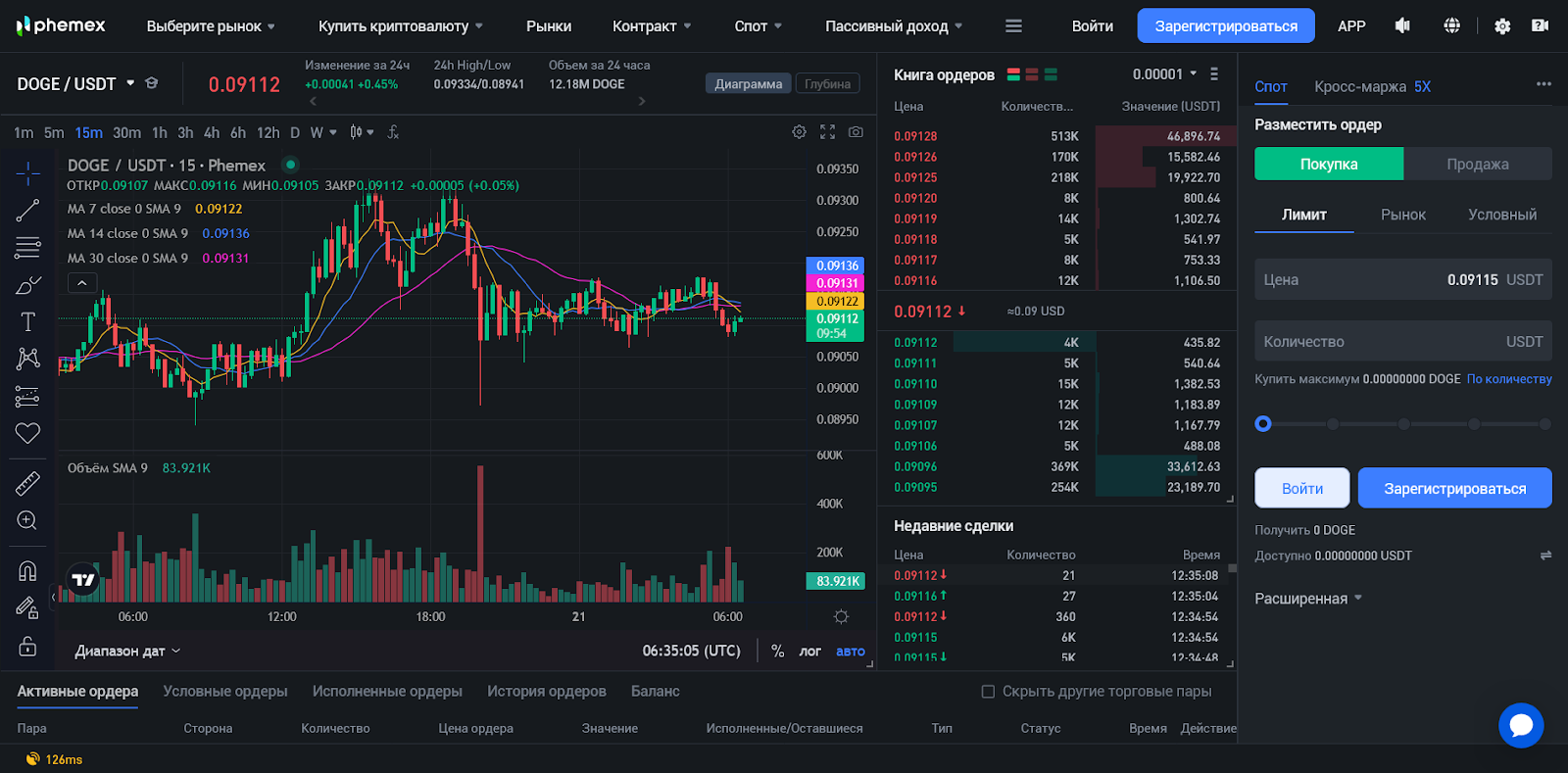Select the Text tool in chart sidebar
1568x773 pixels.
pos(27,322)
